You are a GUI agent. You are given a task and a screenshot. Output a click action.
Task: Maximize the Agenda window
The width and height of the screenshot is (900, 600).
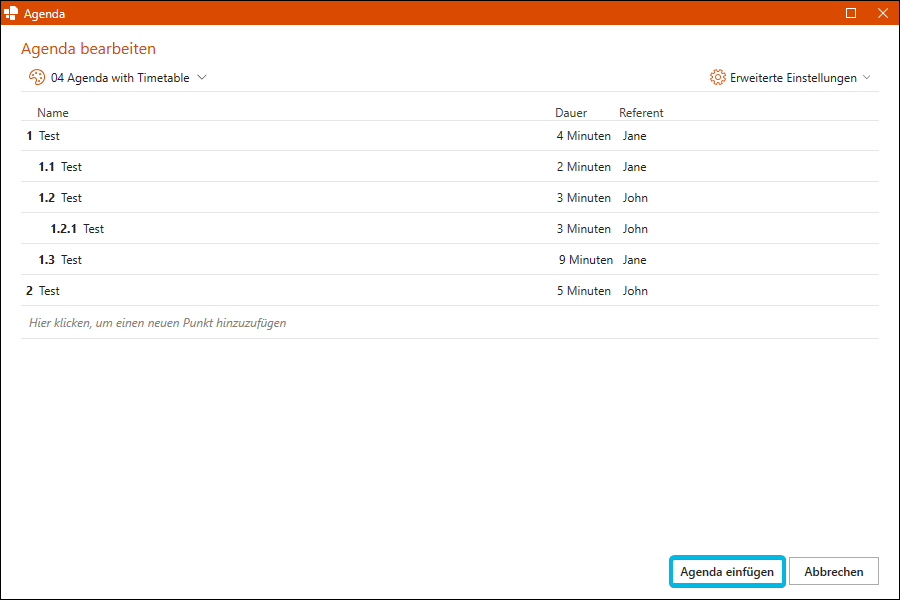coord(851,13)
